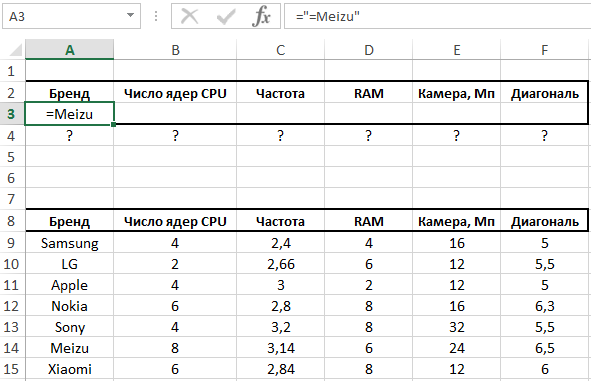Image resolution: width=591 pixels, height=381 pixels.
Task: Select row 13 header
Action: point(11,327)
